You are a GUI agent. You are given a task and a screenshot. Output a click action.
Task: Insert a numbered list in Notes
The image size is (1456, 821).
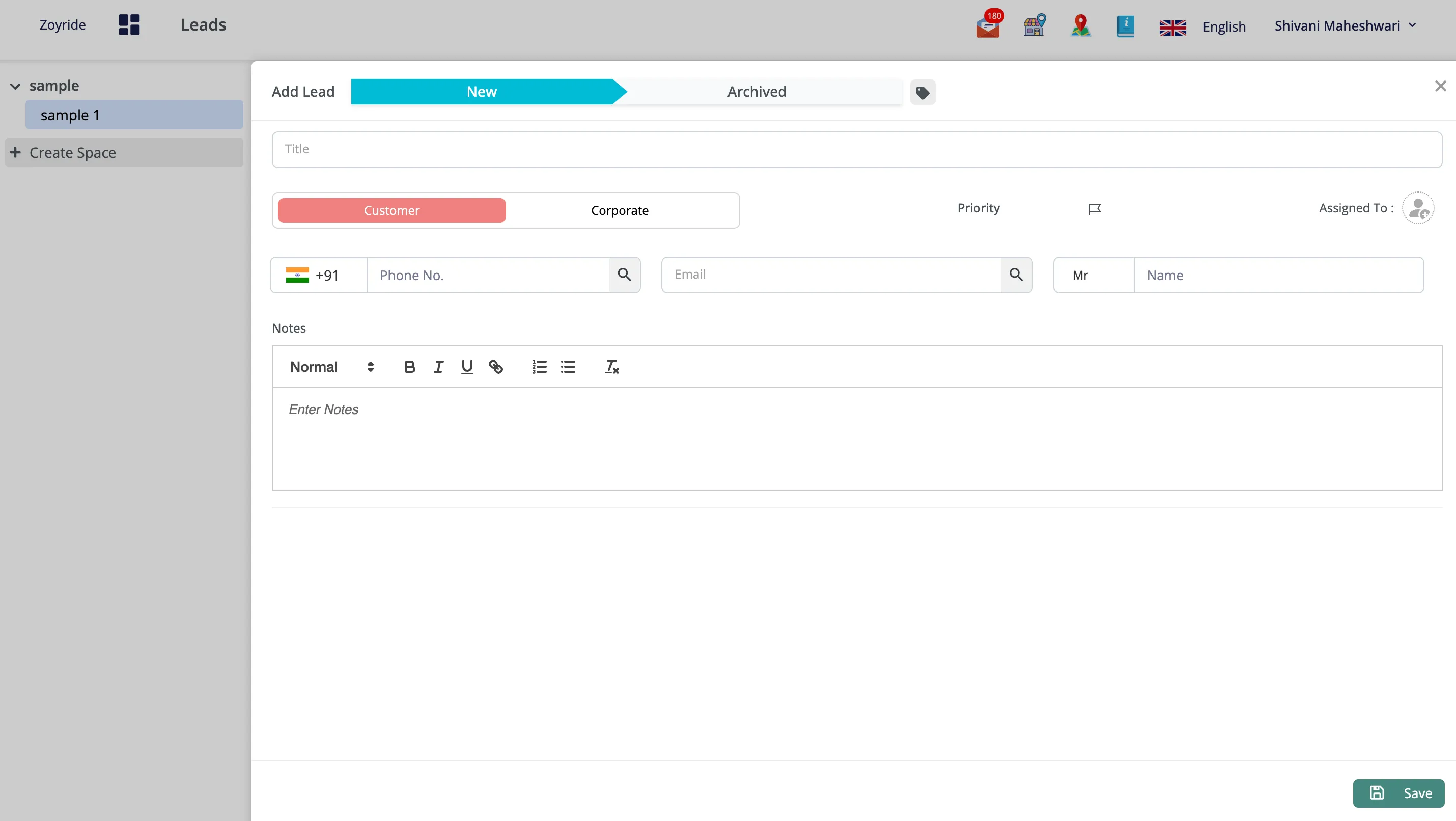[x=539, y=367]
